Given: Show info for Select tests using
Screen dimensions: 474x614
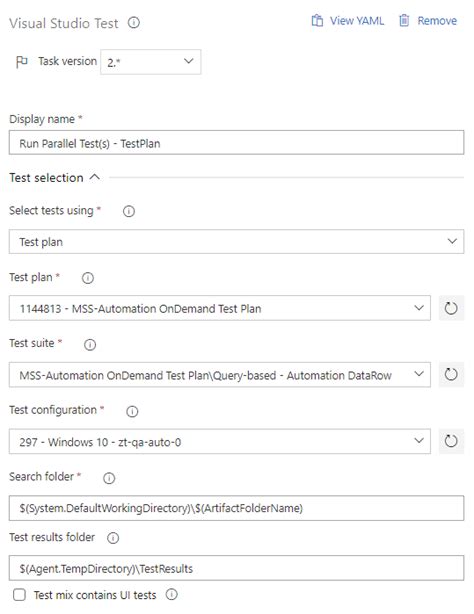Looking at the screenshot, I should (129, 211).
